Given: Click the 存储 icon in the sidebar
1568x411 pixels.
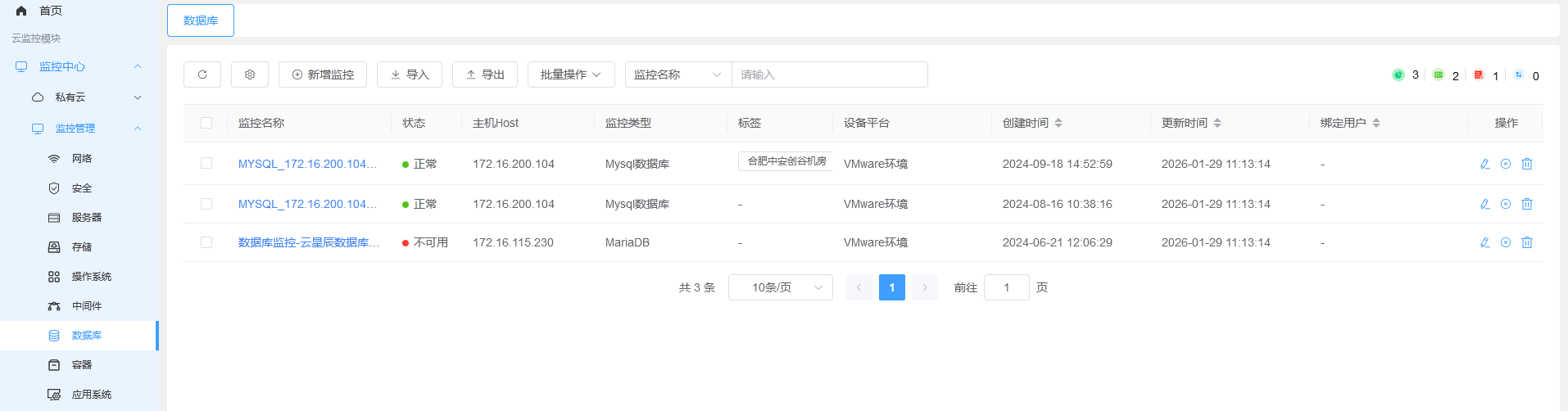Looking at the screenshot, I should coord(54,247).
